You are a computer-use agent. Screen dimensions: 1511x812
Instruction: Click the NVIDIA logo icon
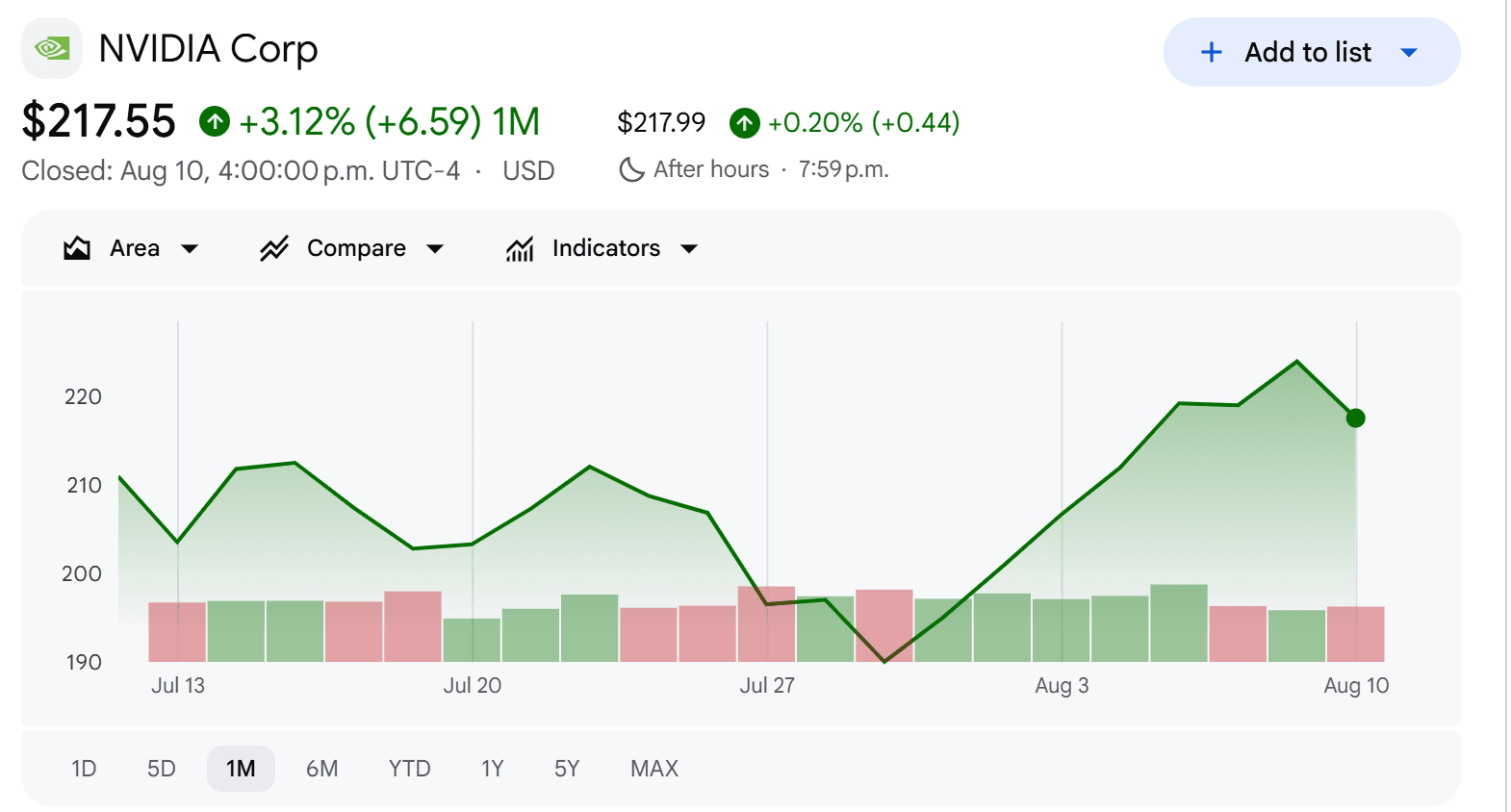point(52,48)
